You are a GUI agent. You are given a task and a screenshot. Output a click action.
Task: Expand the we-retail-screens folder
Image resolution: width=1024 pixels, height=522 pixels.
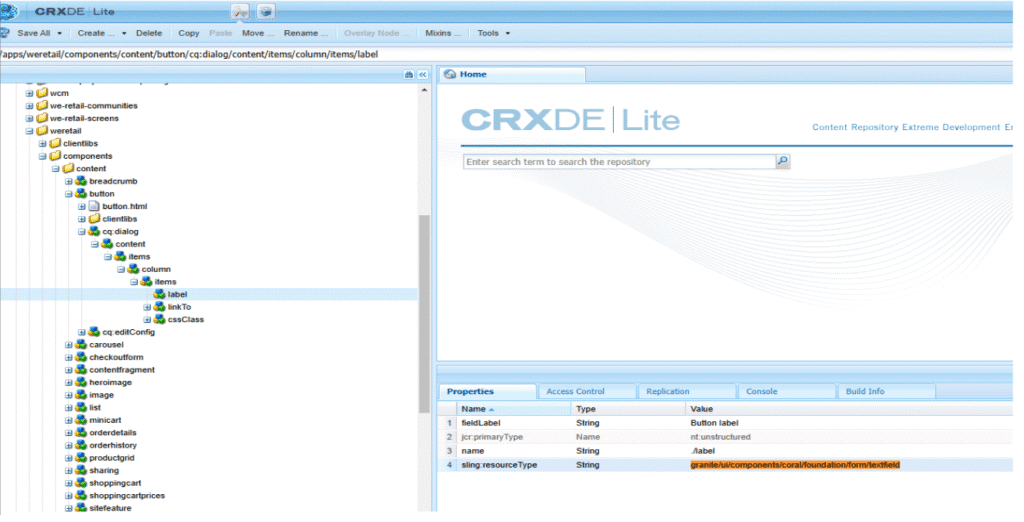point(29,118)
